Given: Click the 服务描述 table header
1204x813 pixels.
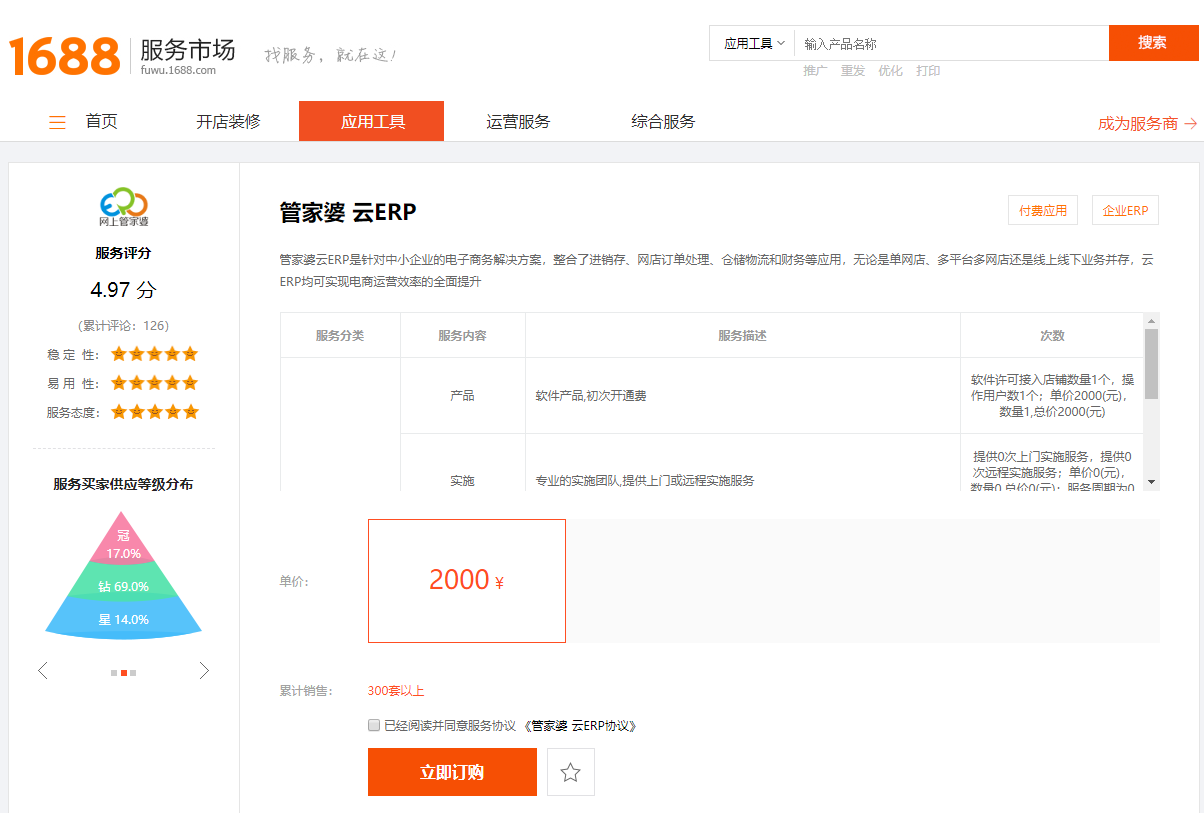Looking at the screenshot, I should 743,336.
